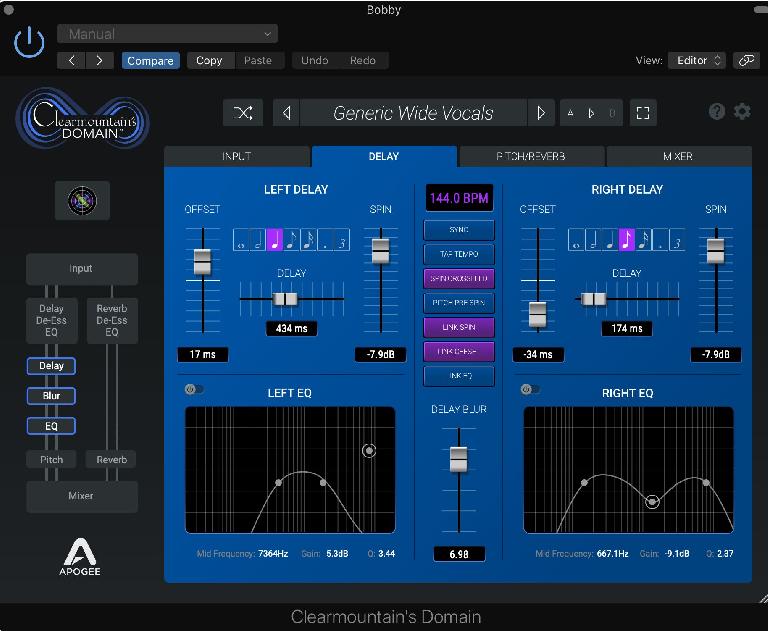Screen dimensions: 768x631
Task: Toggle left delay dotted note modifier
Action: (x=325, y=240)
